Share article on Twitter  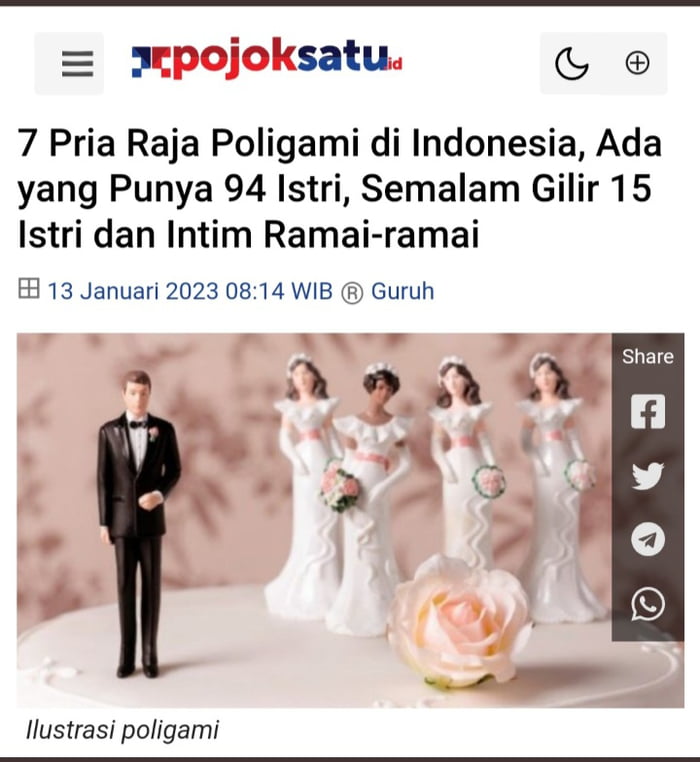648,475
